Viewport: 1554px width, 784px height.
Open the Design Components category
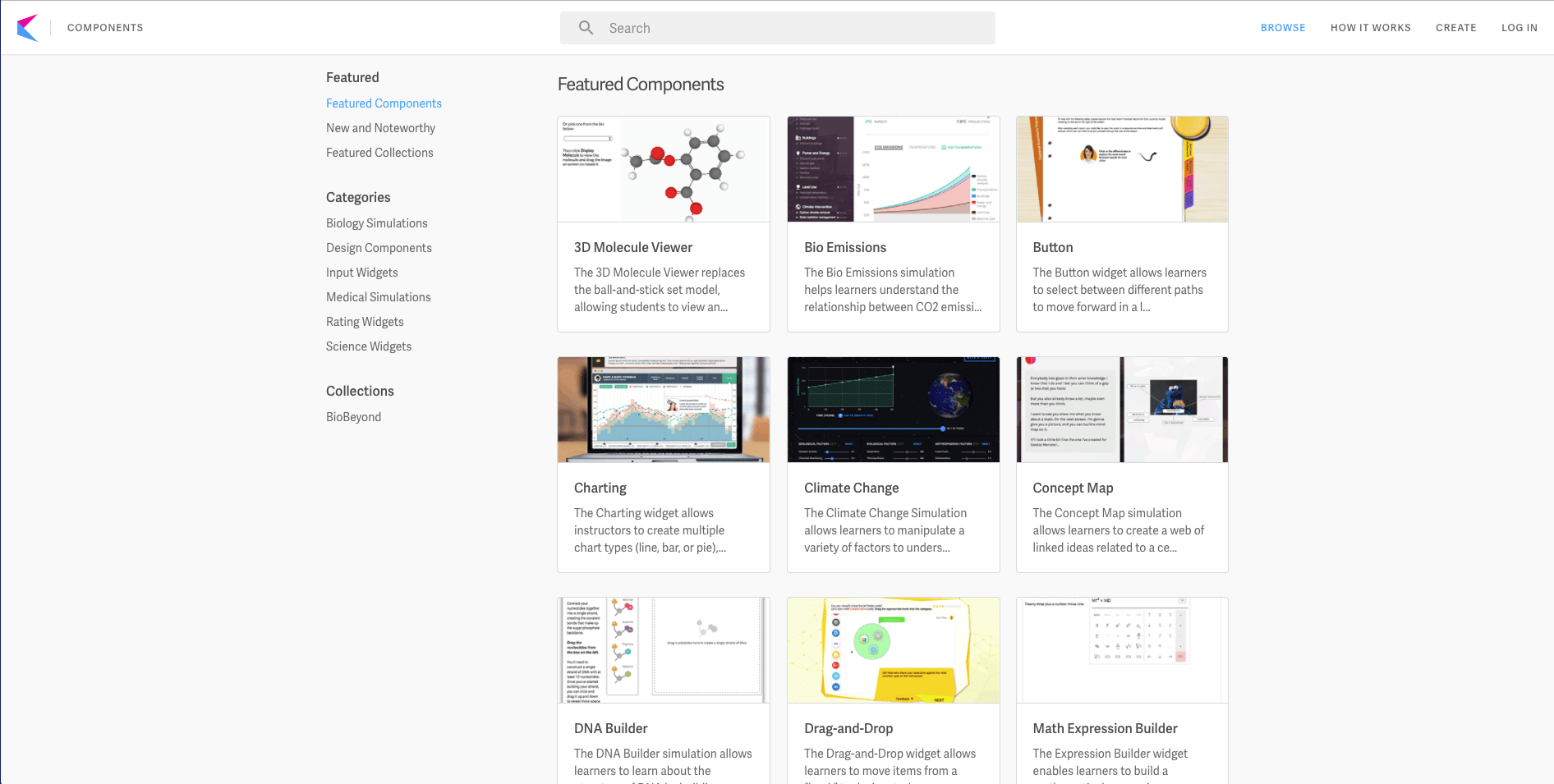coord(379,248)
